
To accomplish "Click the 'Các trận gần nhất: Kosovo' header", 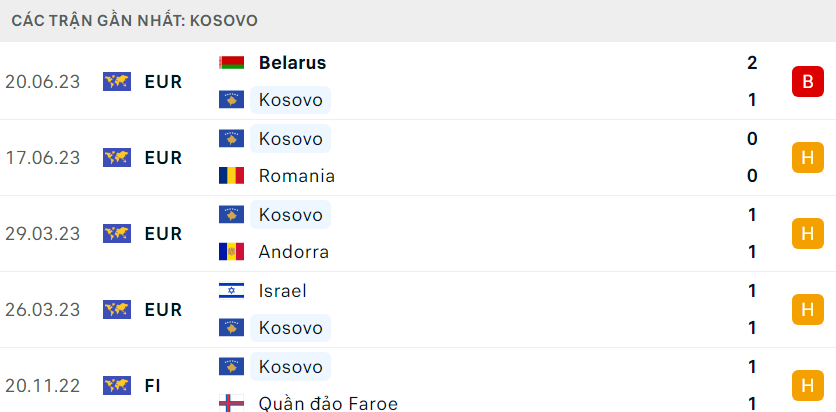I will pyautogui.click(x=135, y=21).
